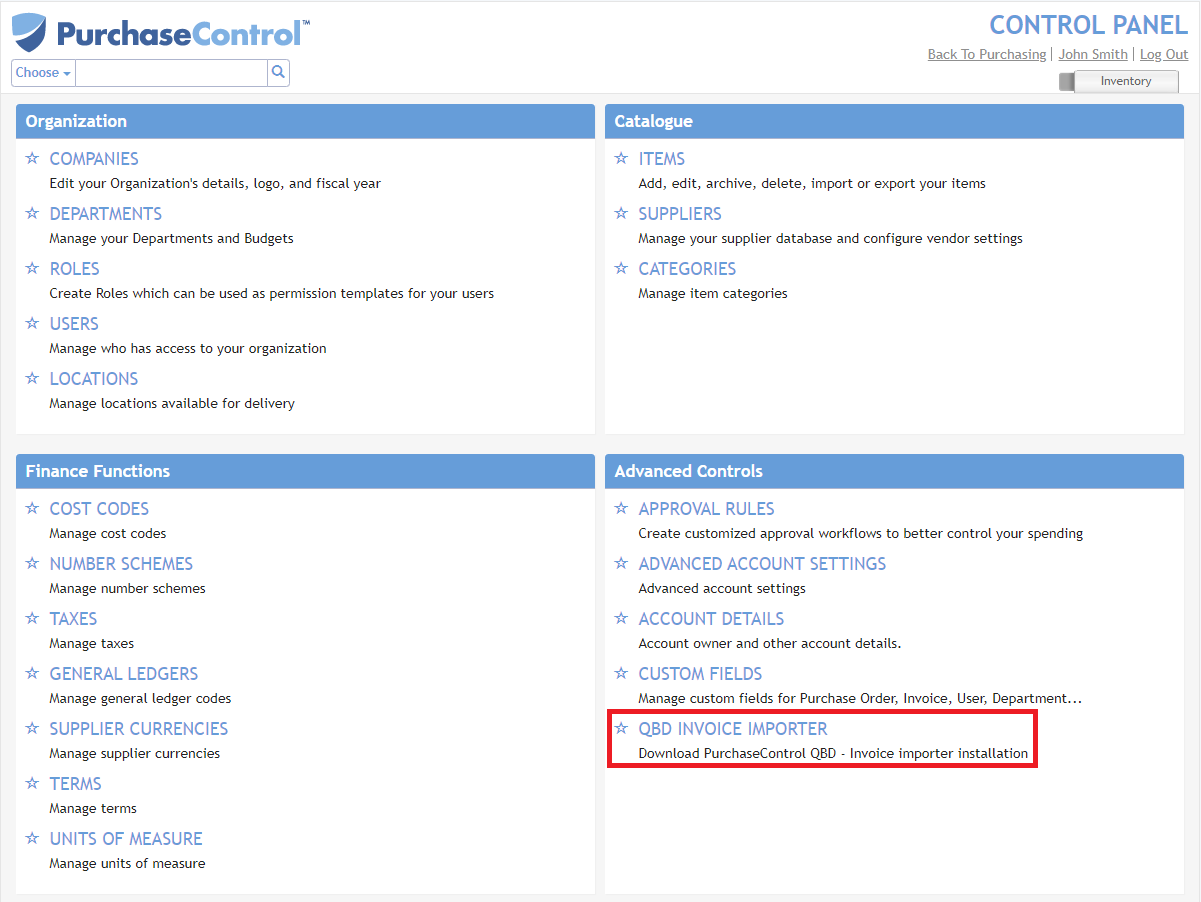This screenshot has height=902, width=1201.
Task: Click inside the search input field
Action: 170,72
